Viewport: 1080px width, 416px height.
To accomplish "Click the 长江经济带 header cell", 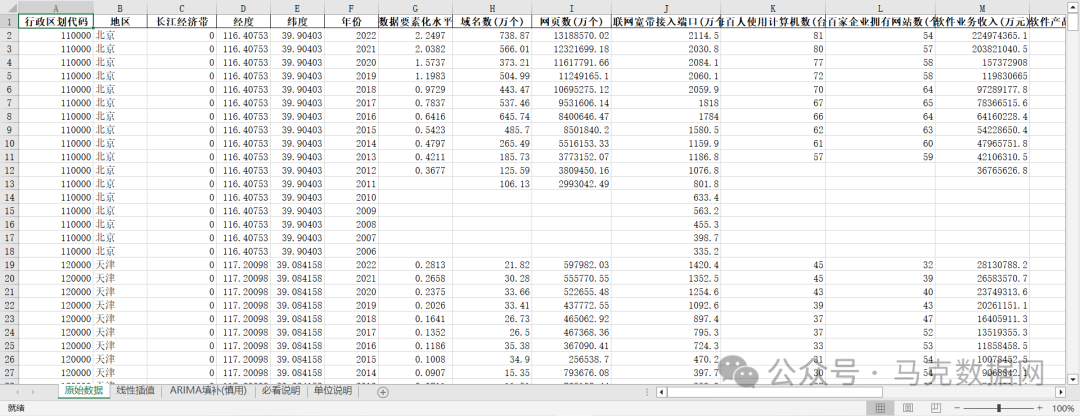I will click(181, 22).
